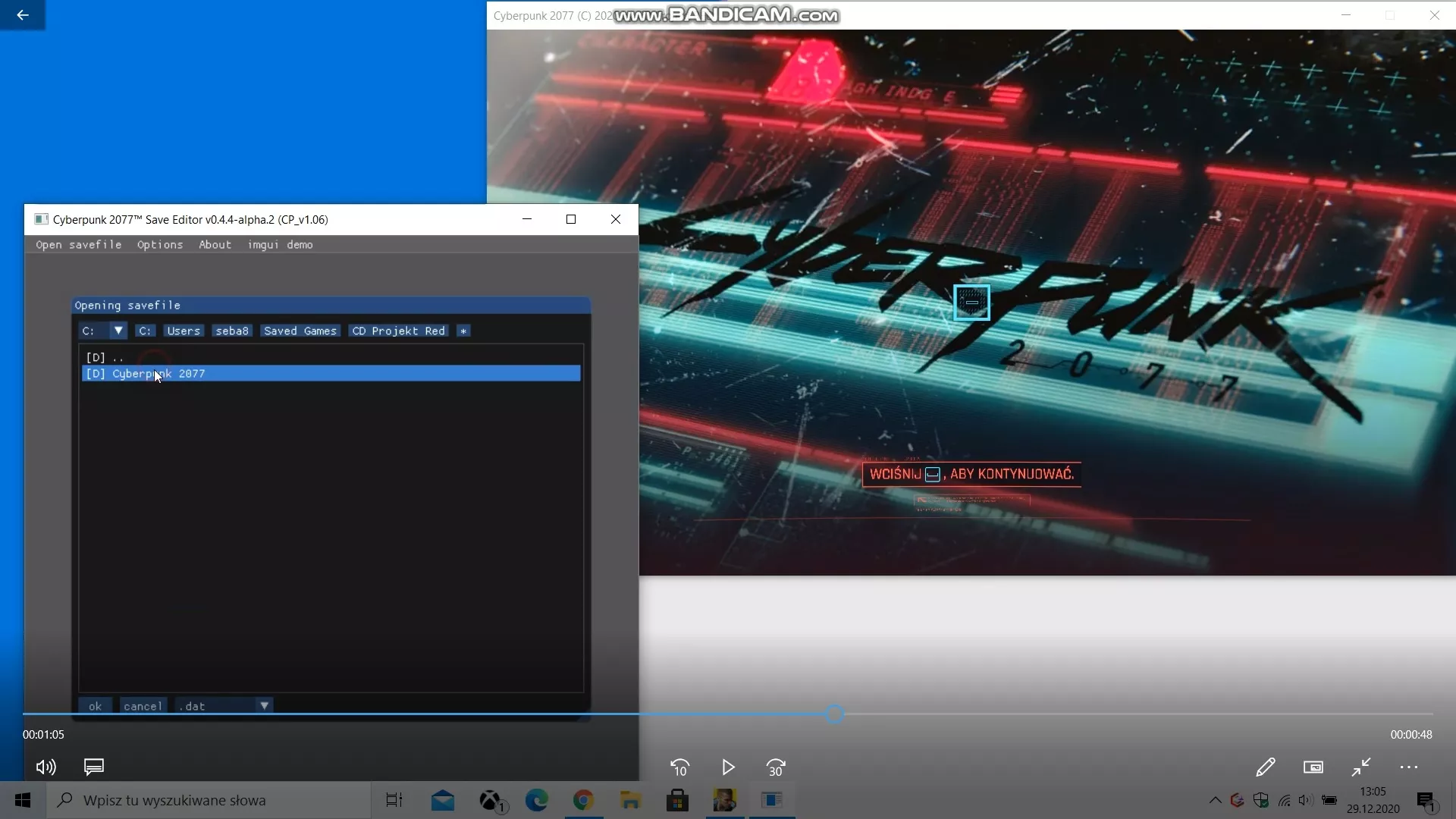
Task: Open the subtitles and captions menu
Action: tap(94, 767)
